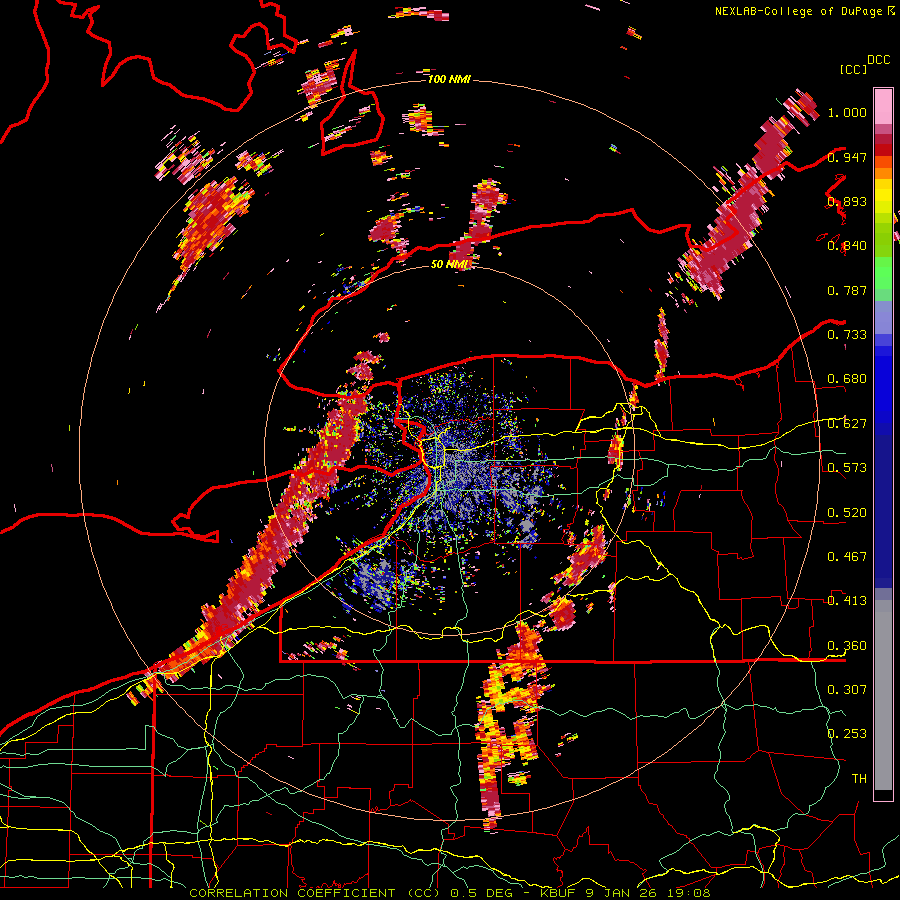900x900 pixels.
Task: Click the 0.520 legend value
Action: pos(847,513)
